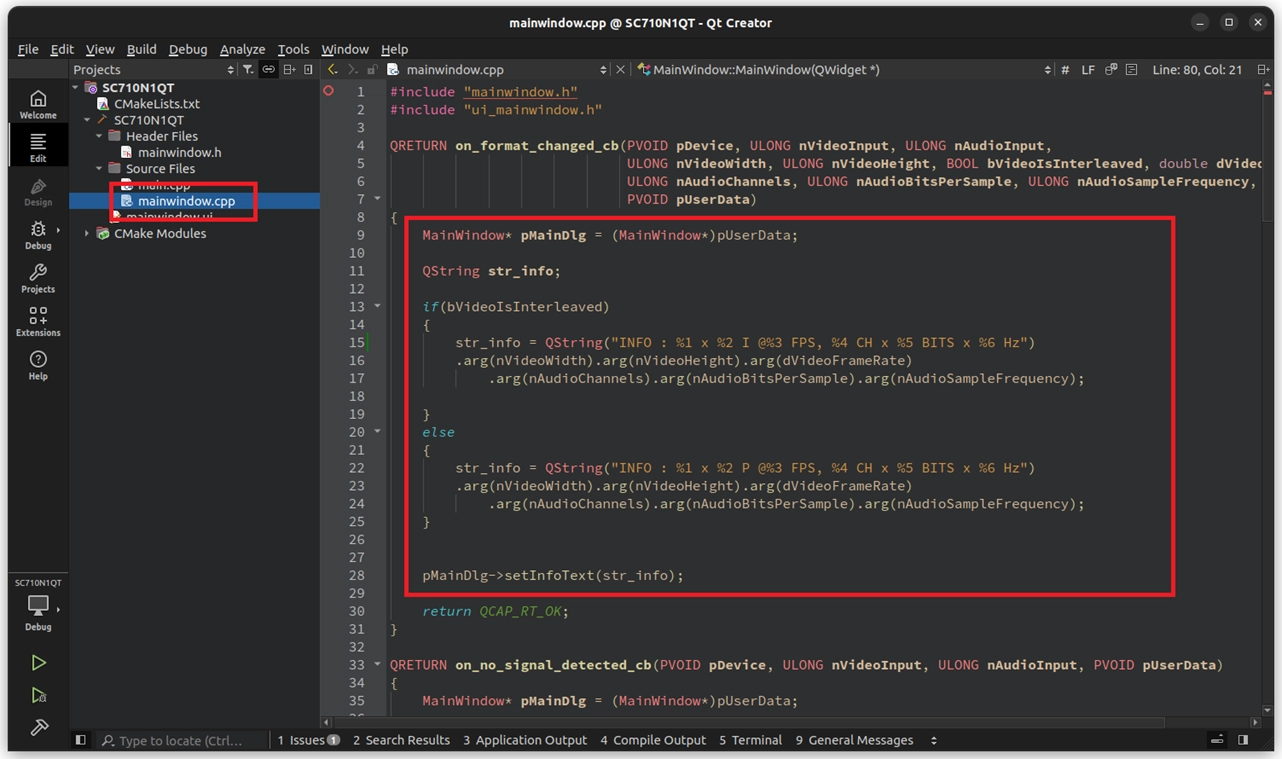This screenshot has width=1282, height=759.
Task: Click Line: 80, Col: 21 indicator
Action: 1197,69
